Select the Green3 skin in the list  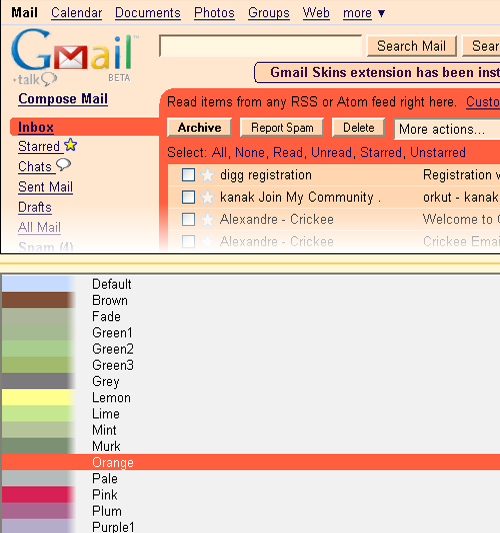[113, 365]
